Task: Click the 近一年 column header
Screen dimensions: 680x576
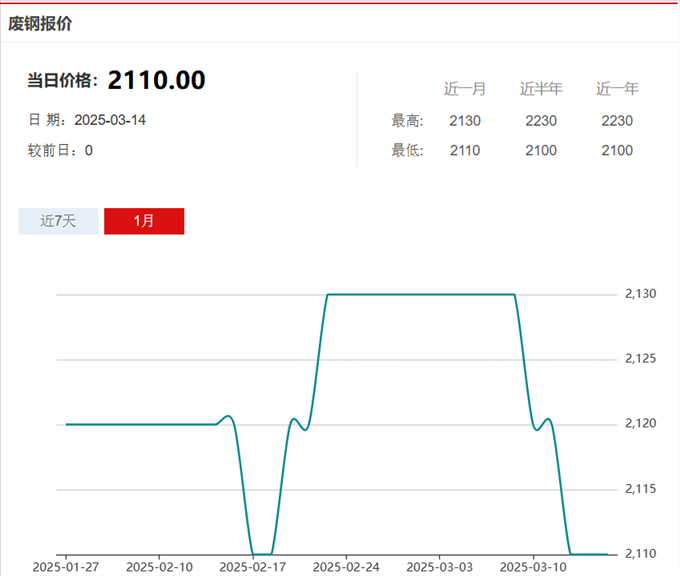Action: tap(617, 89)
